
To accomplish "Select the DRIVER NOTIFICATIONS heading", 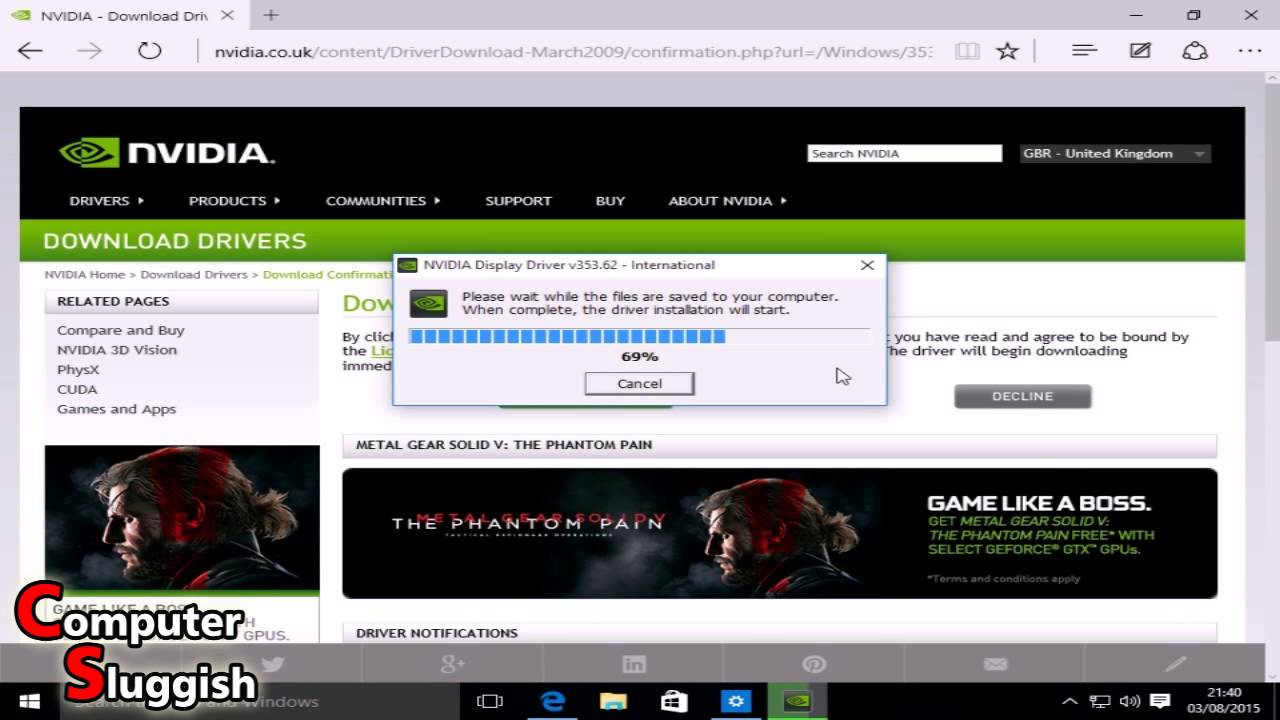I will click(437, 633).
